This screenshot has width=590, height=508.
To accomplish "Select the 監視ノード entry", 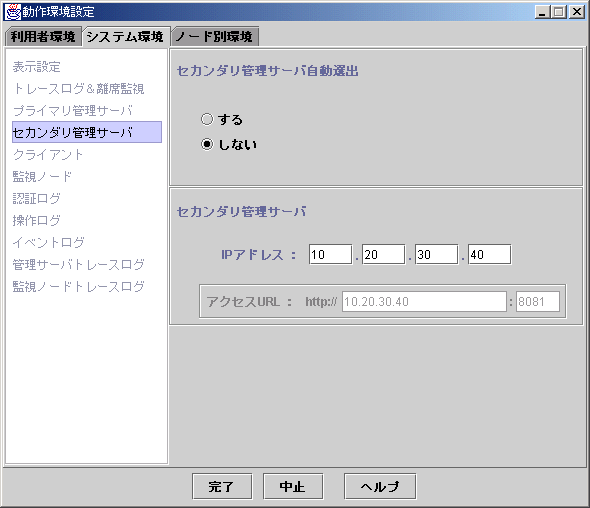I will point(42,176).
